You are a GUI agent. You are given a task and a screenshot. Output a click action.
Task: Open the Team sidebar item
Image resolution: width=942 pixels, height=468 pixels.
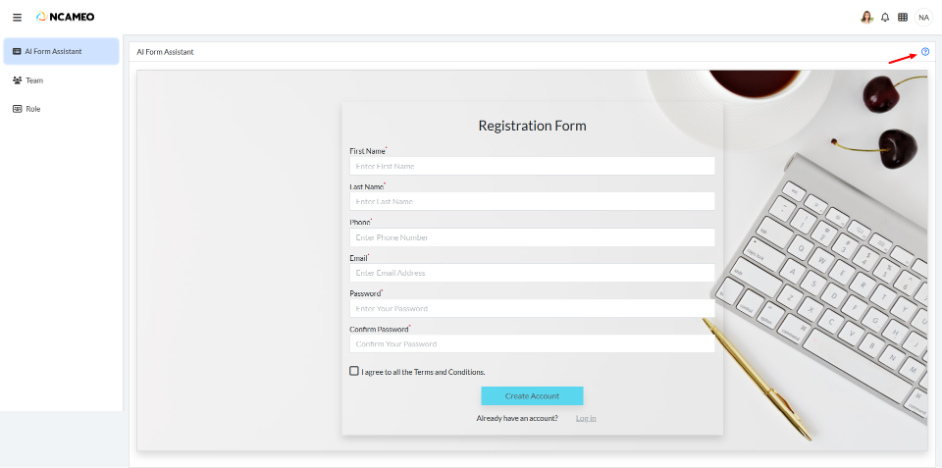34,80
